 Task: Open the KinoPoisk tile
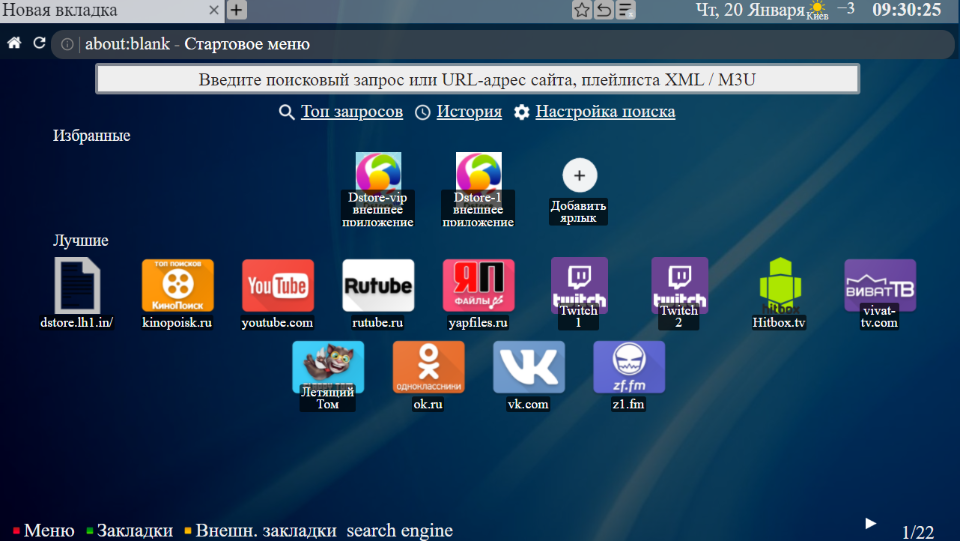pos(177,286)
